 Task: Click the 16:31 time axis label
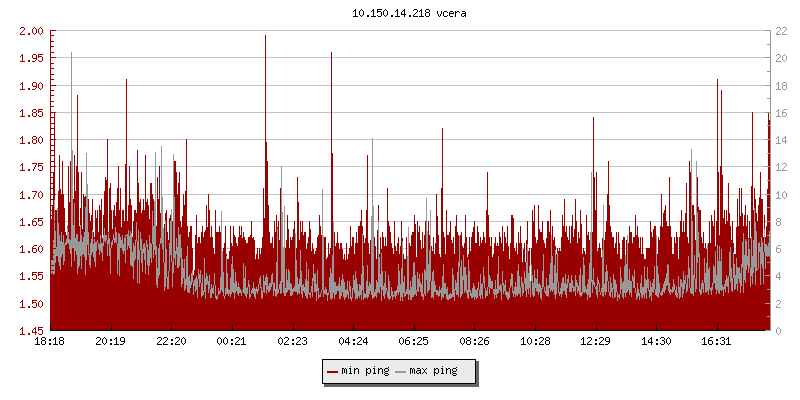[x=716, y=341]
